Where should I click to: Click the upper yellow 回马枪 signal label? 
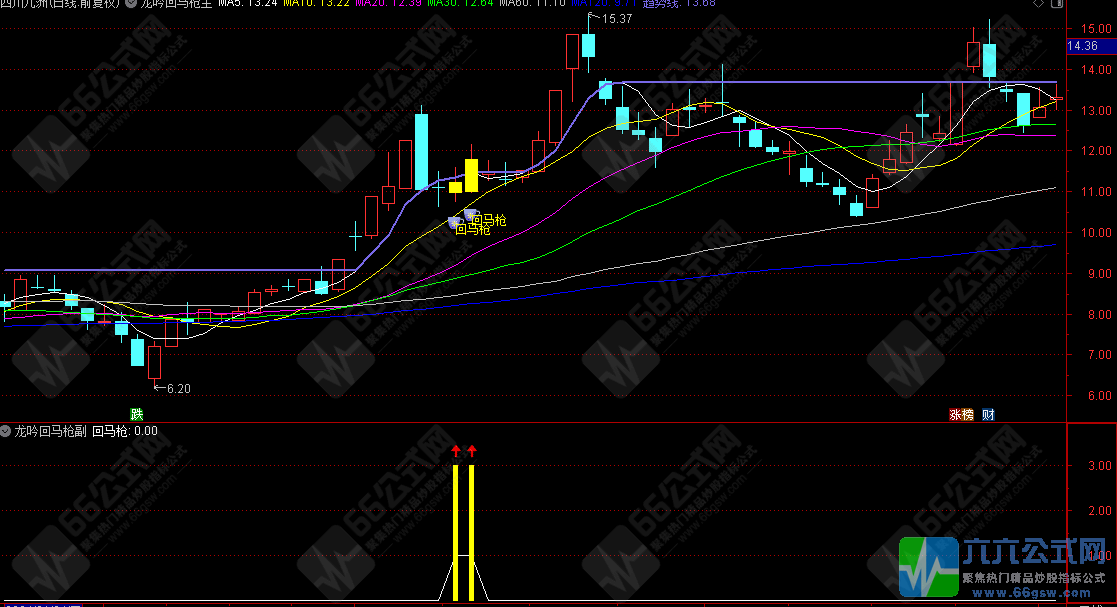489,220
